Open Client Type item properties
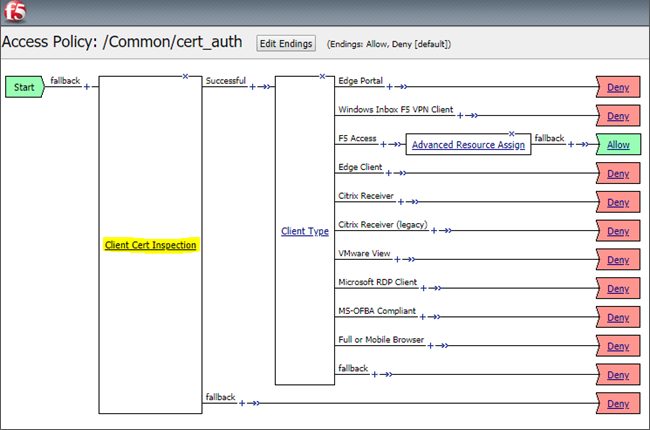This screenshot has height=430, width=650. pos(305,231)
